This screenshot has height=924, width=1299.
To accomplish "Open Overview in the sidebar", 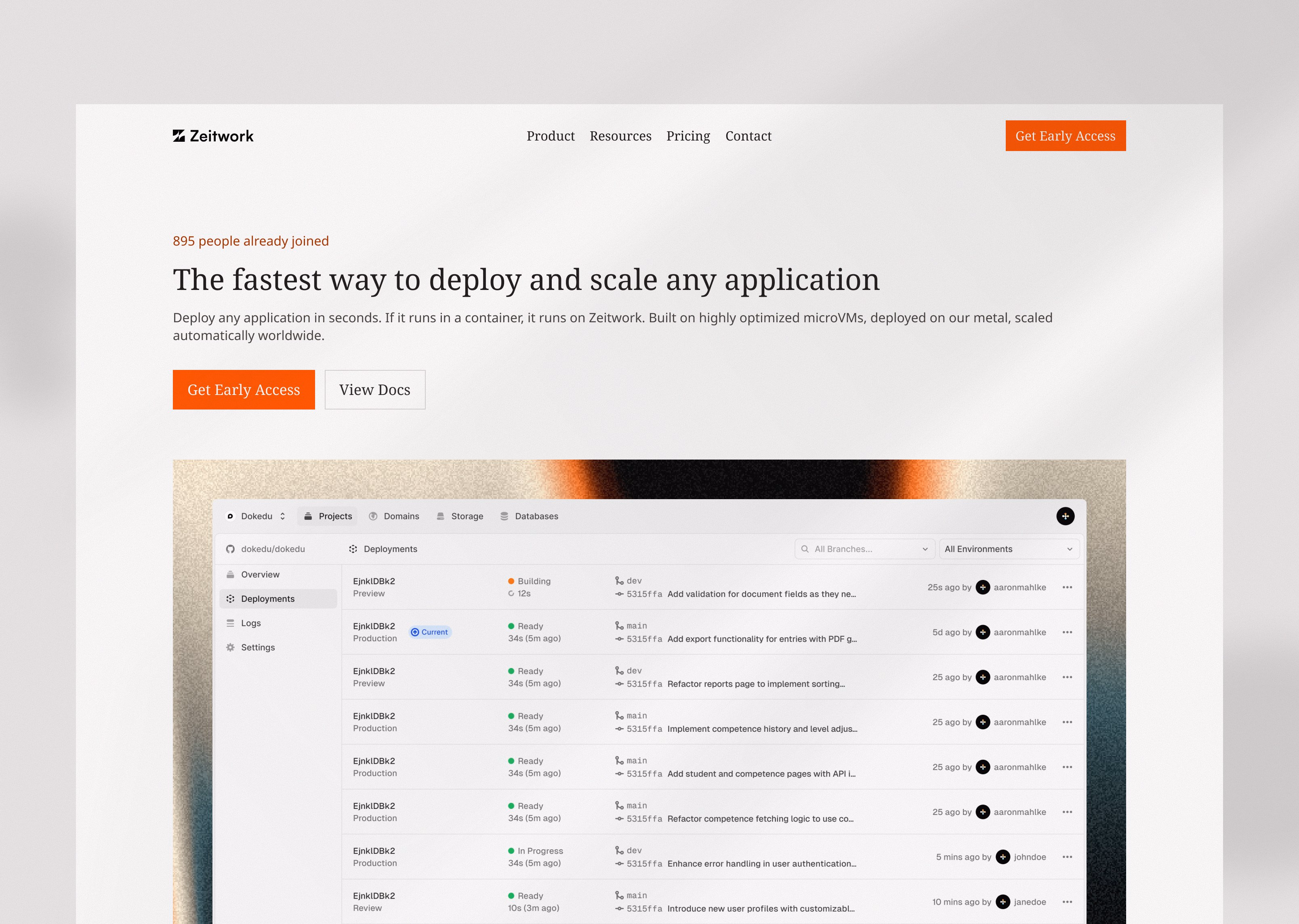I will click(278, 575).
